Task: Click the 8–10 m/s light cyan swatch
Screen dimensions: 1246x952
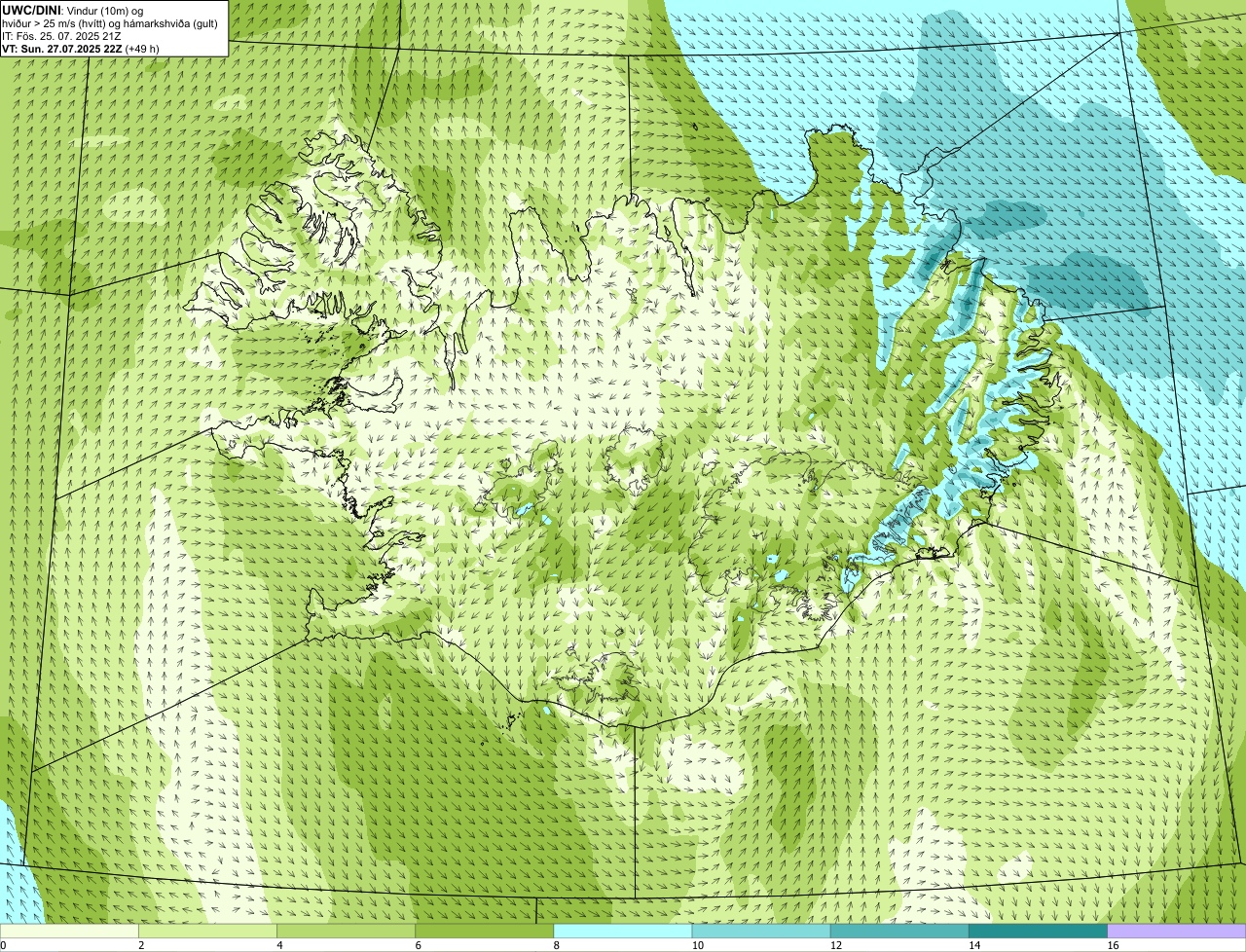Action: coord(623,932)
